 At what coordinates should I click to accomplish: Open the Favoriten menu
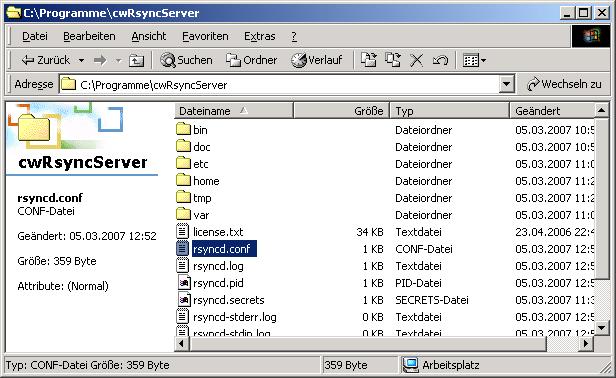(x=205, y=37)
